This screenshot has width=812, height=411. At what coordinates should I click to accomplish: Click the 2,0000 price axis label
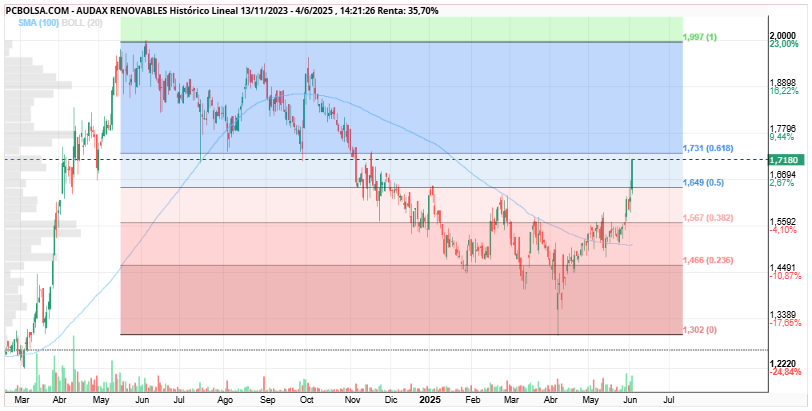[784, 36]
